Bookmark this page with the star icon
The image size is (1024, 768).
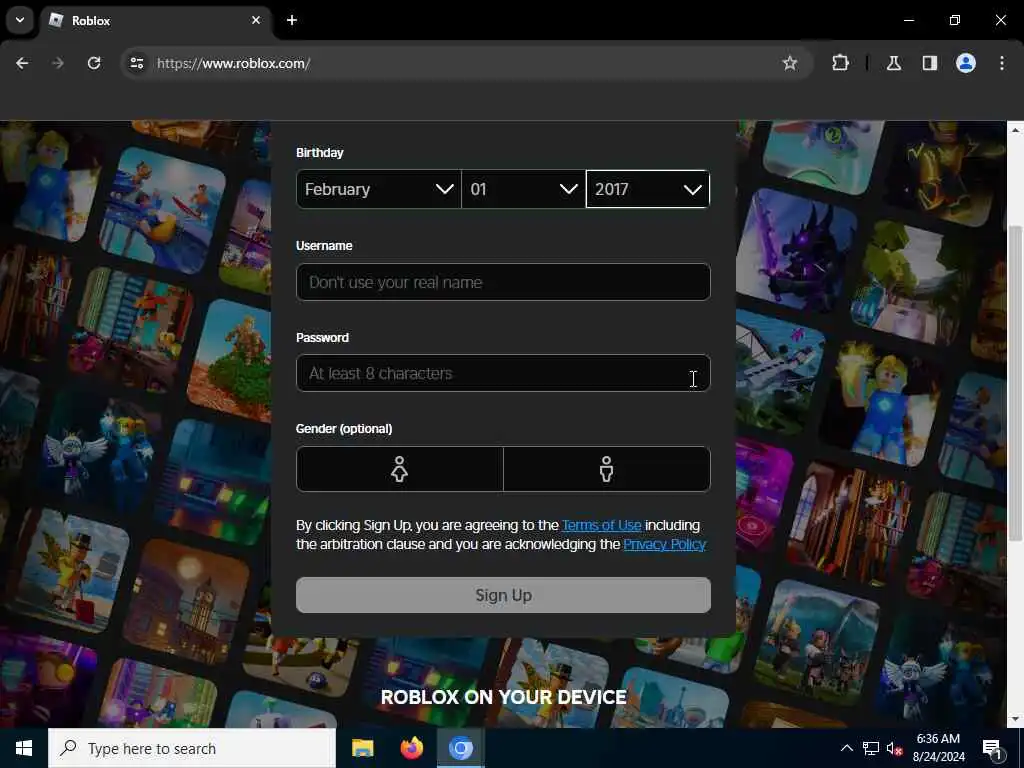790,63
